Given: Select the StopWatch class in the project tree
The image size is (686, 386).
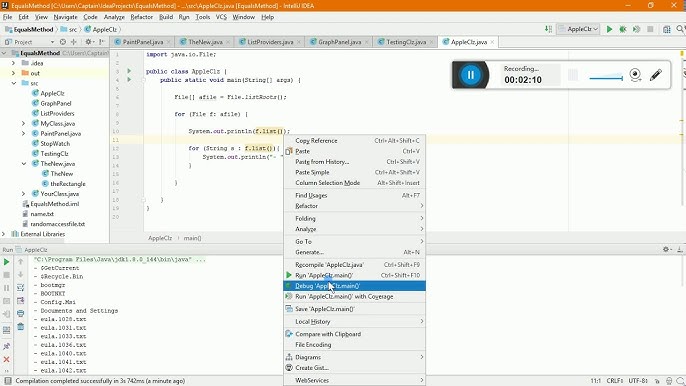Looking at the screenshot, I should click(x=55, y=144).
